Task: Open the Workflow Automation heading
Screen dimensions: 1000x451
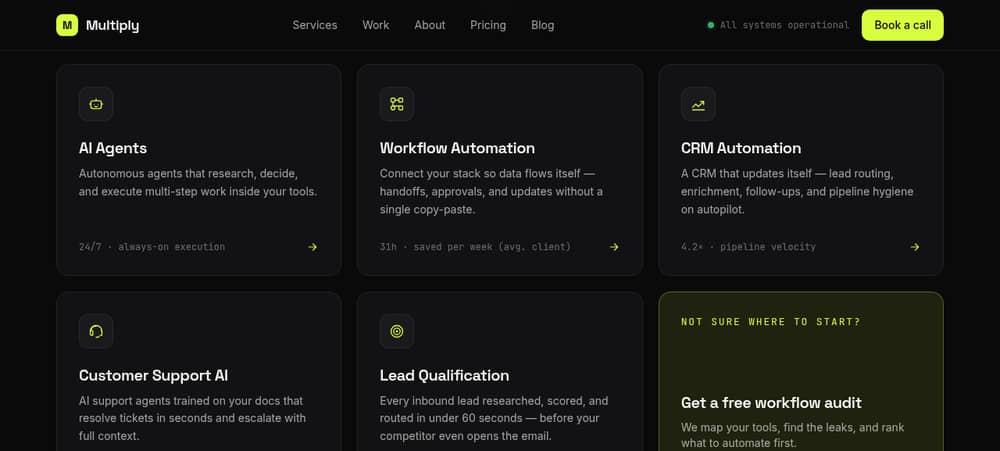Action: tap(457, 148)
